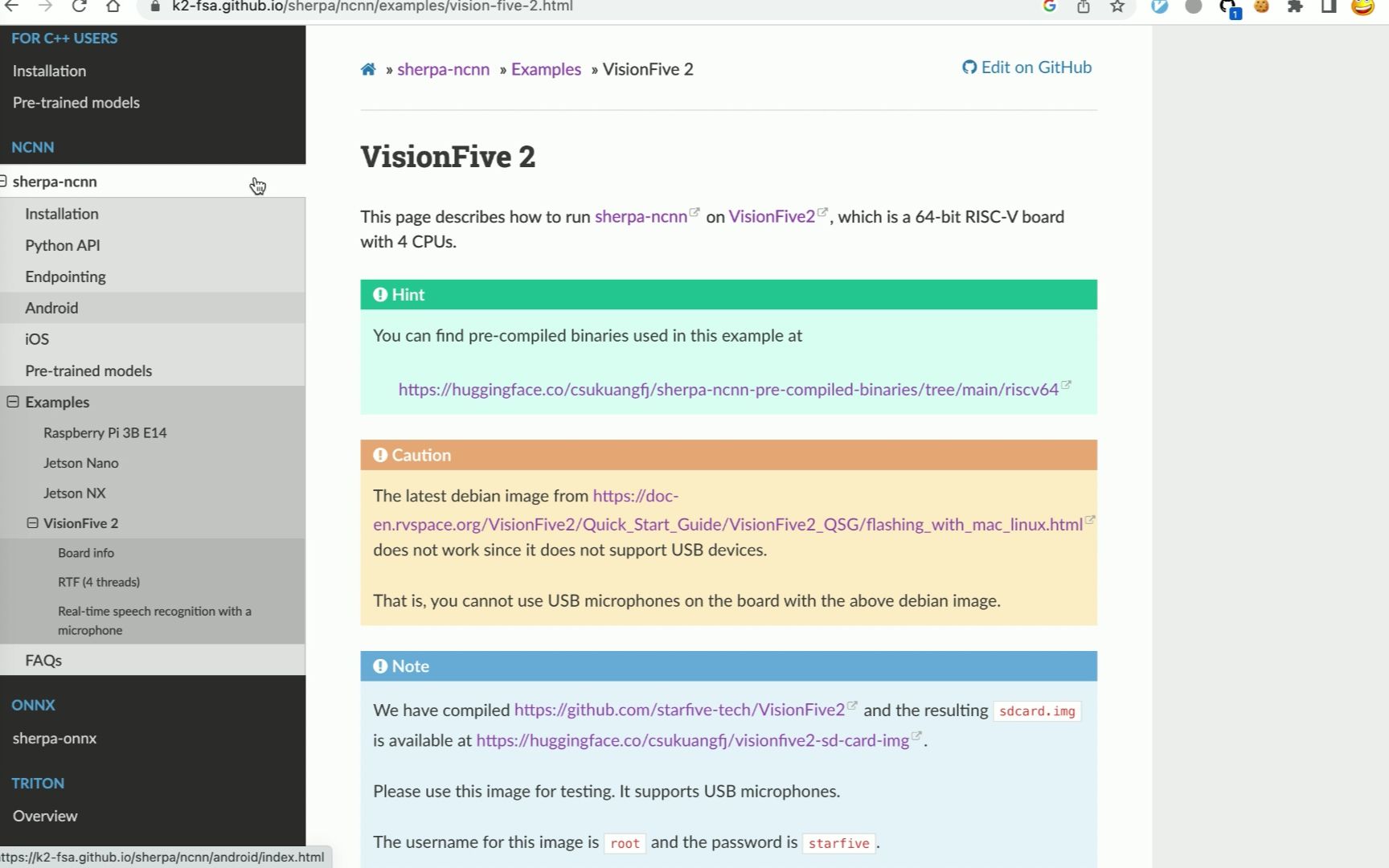Click the TRITON sidebar caption

(38, 783)
